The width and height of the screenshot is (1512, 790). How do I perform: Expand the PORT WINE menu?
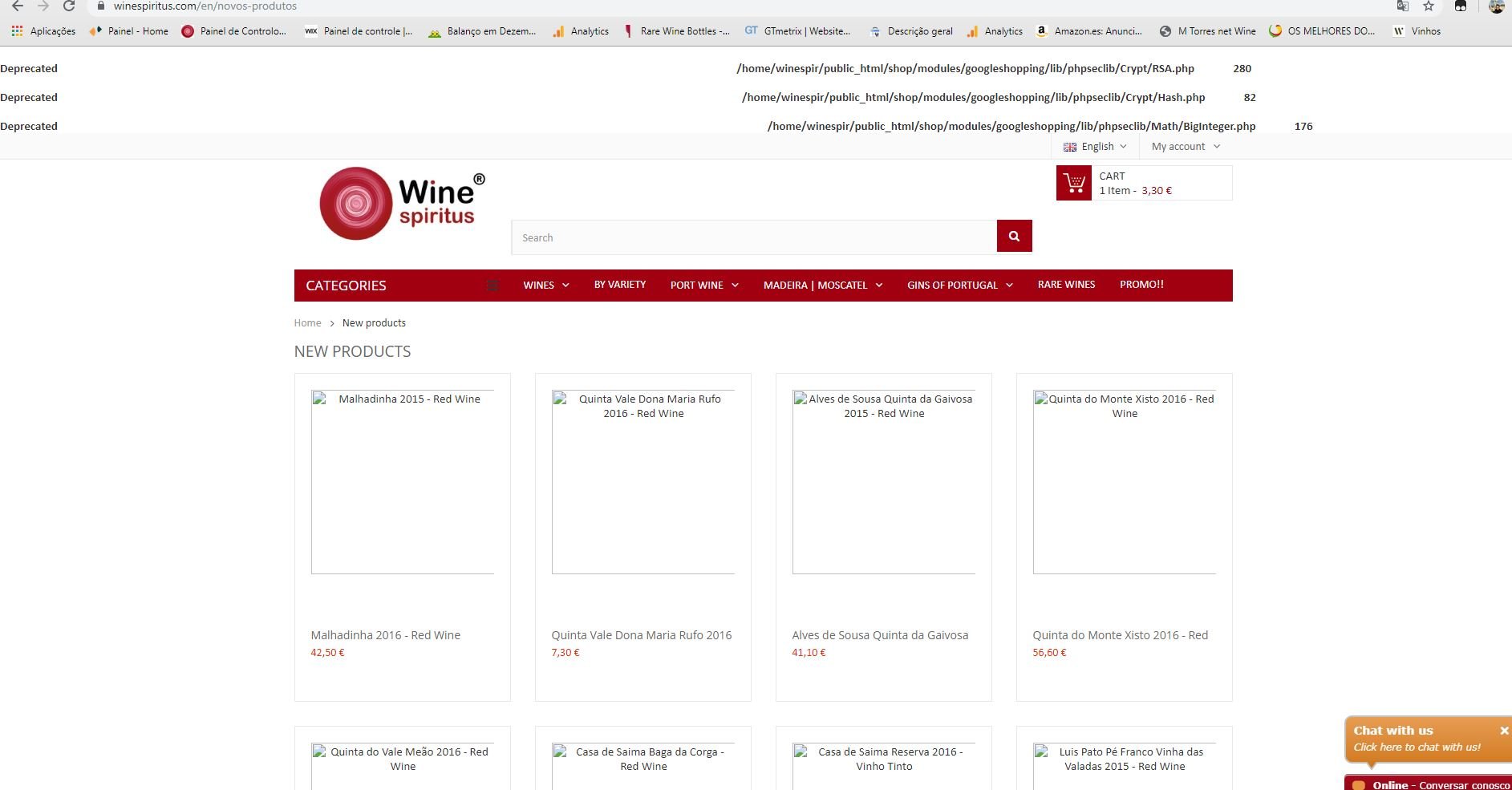(x=704, y=286)
